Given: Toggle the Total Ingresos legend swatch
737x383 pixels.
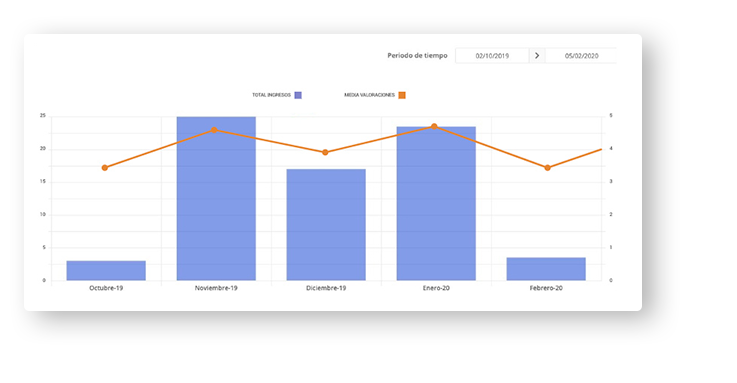Looking at the screenshot, I should click(x=298, y=95).
